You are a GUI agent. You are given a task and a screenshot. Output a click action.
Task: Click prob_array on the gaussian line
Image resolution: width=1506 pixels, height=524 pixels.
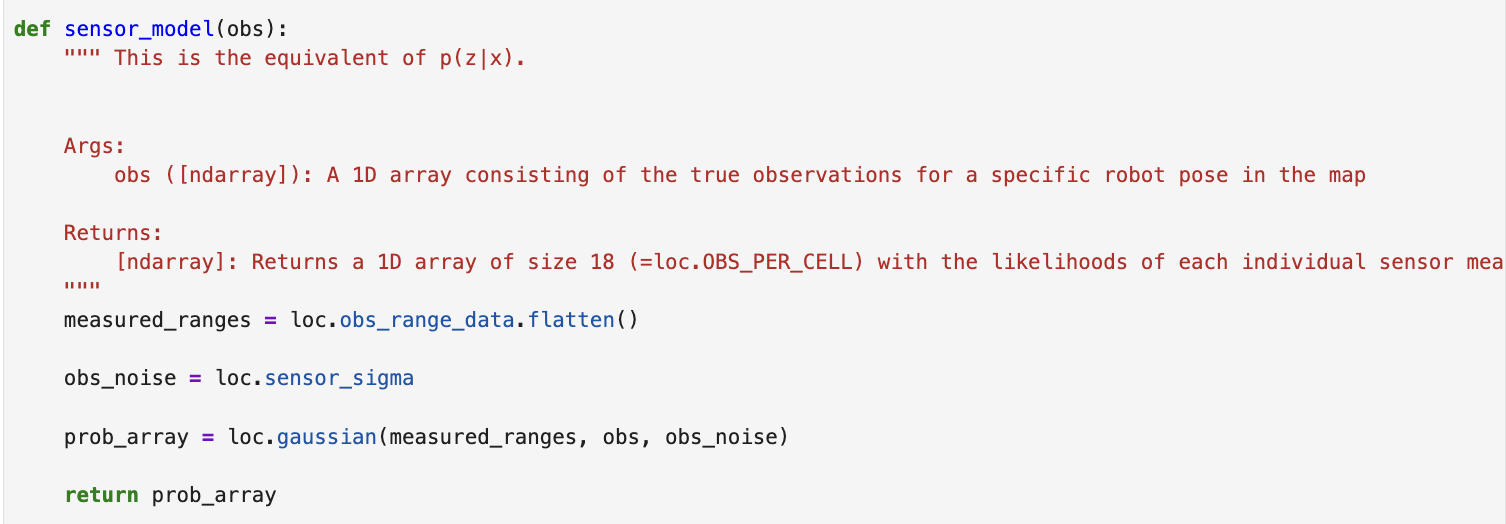[x=126, y=437]
